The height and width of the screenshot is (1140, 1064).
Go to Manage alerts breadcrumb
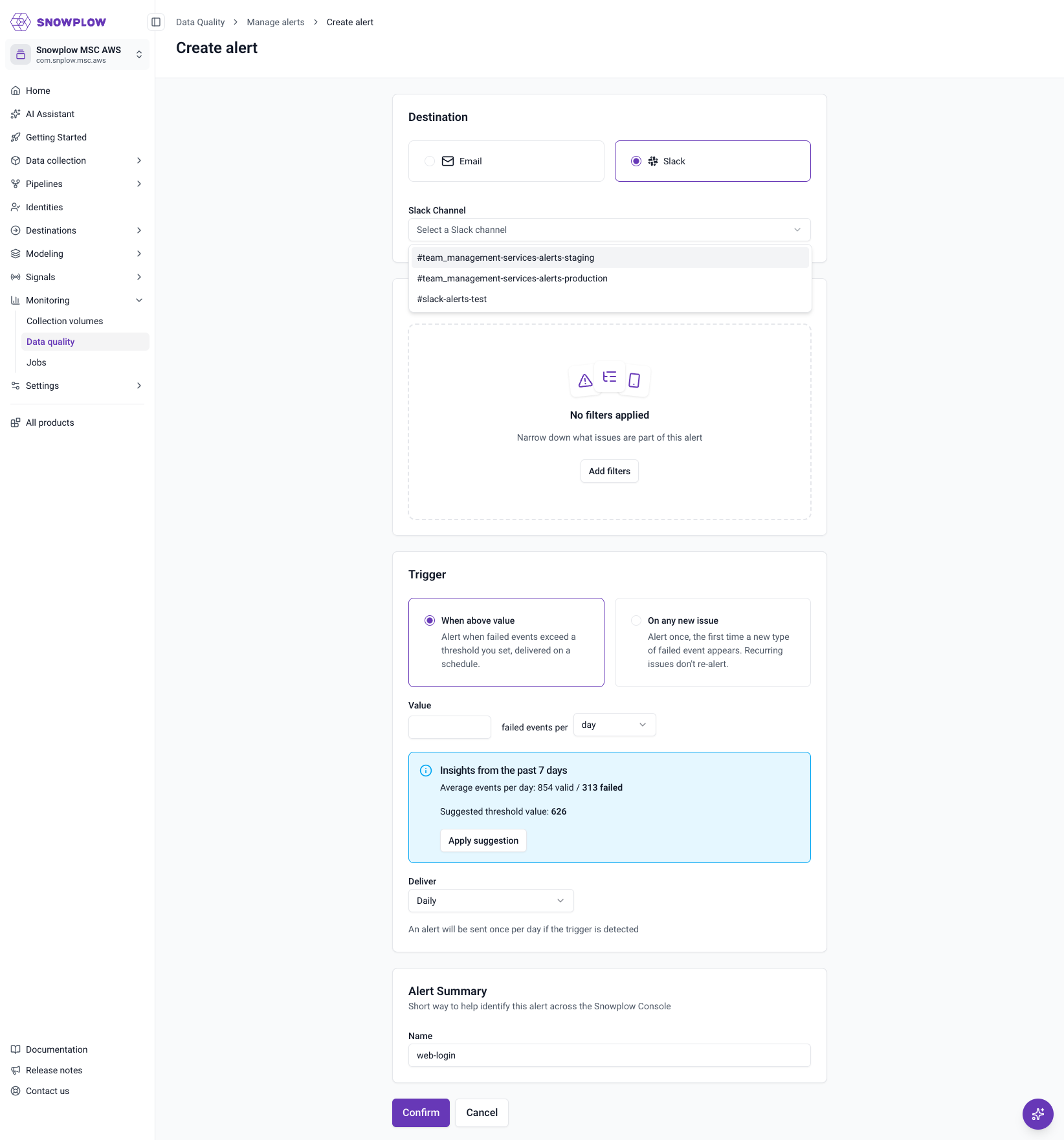click(x=276, y=22)
